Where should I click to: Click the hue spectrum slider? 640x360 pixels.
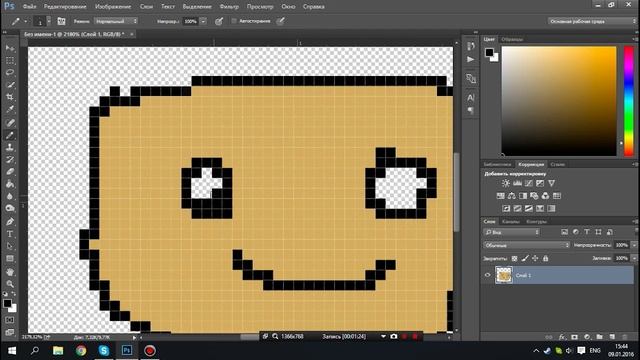point(629,101)
